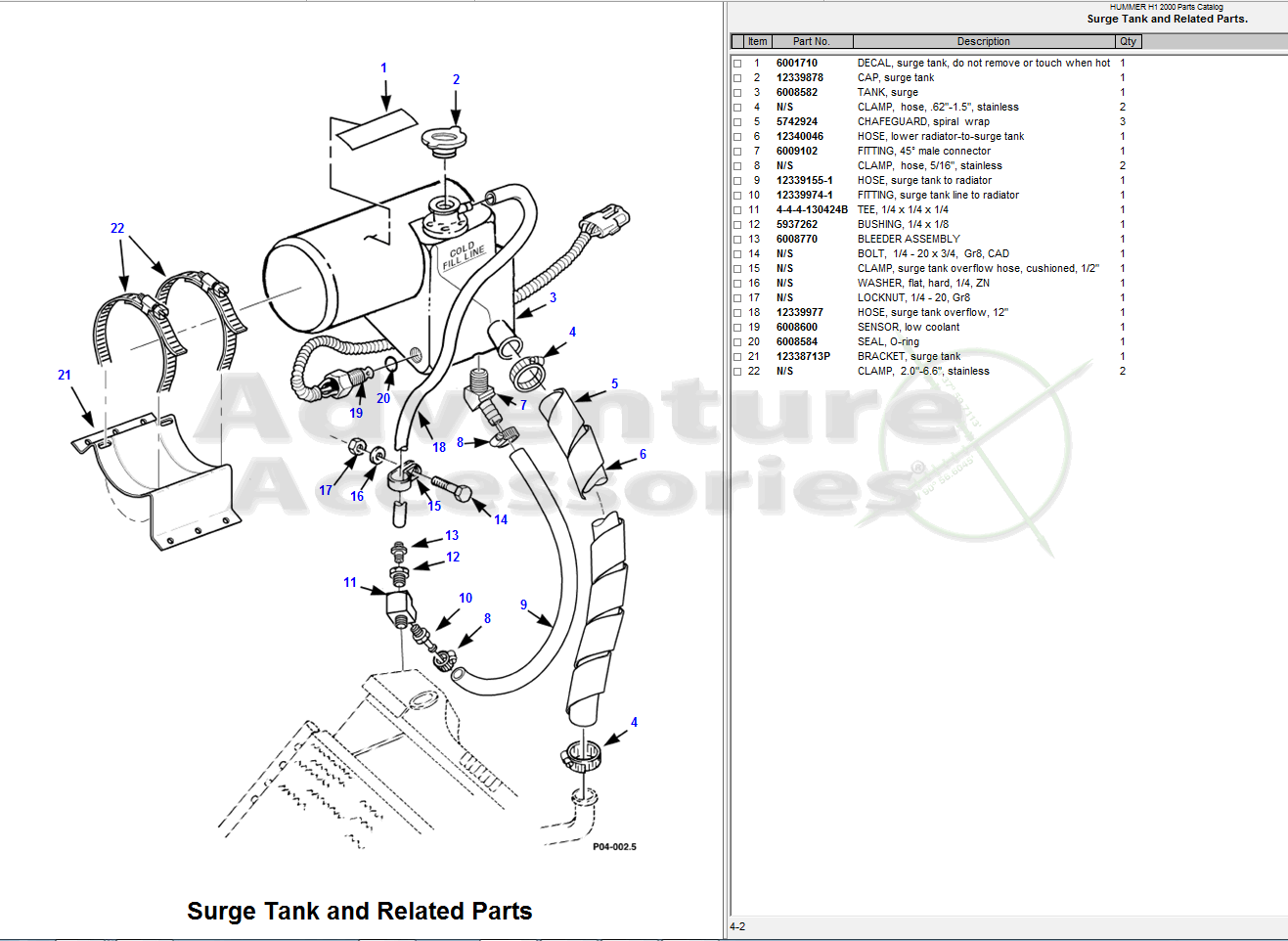Screen dimensions: 1288x941
Task: Click callout 22 near the clamps
Action: pos(117,229)
